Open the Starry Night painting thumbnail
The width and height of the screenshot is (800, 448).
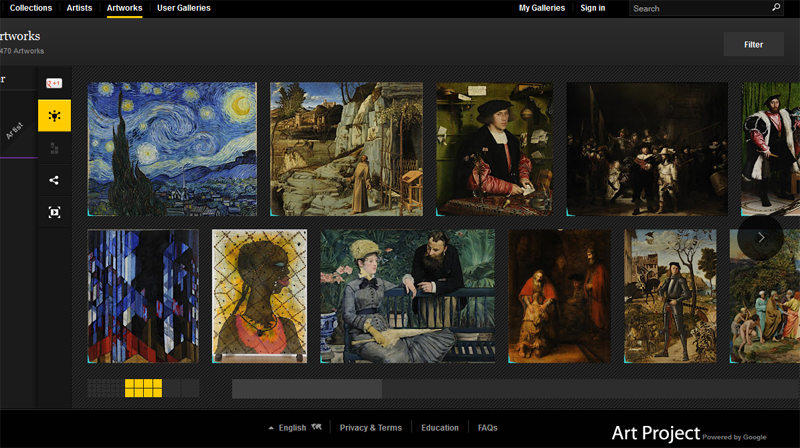point(172,148)
